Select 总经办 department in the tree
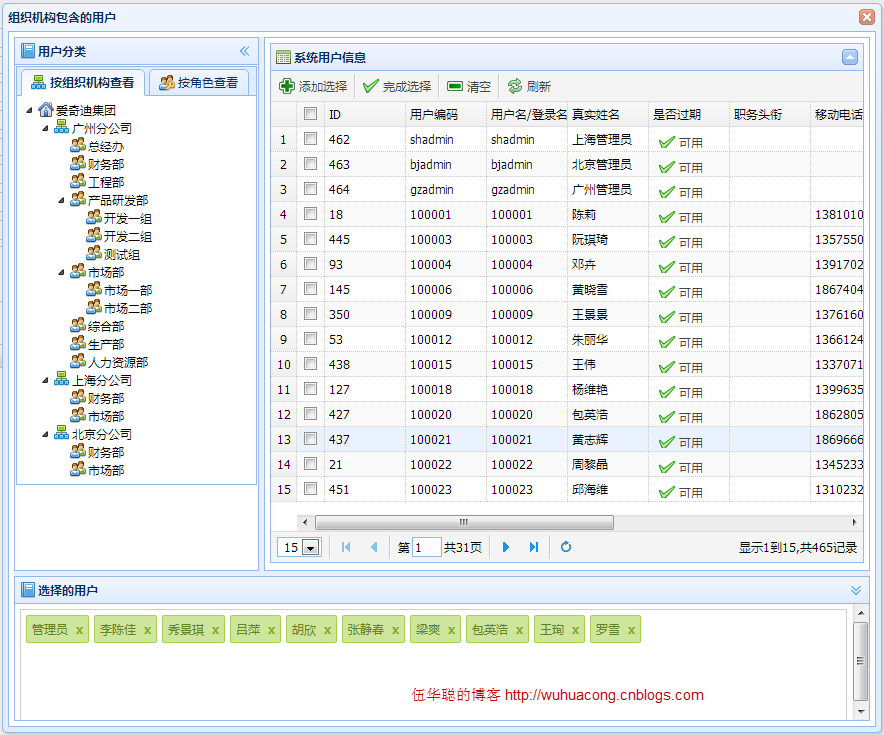 (105, 147)
